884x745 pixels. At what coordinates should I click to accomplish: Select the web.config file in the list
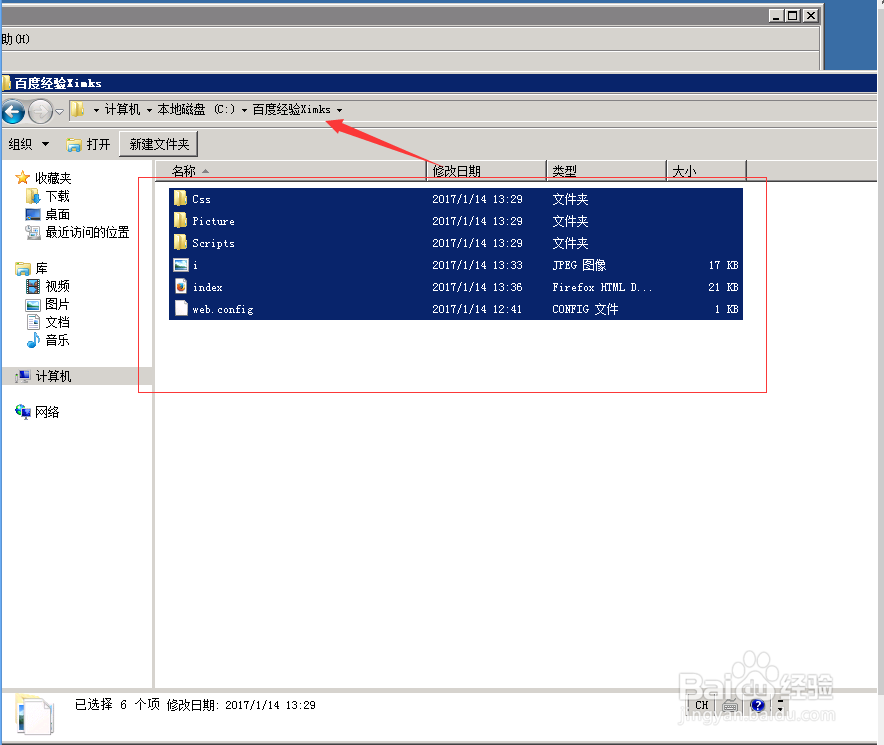coord(222,309)
